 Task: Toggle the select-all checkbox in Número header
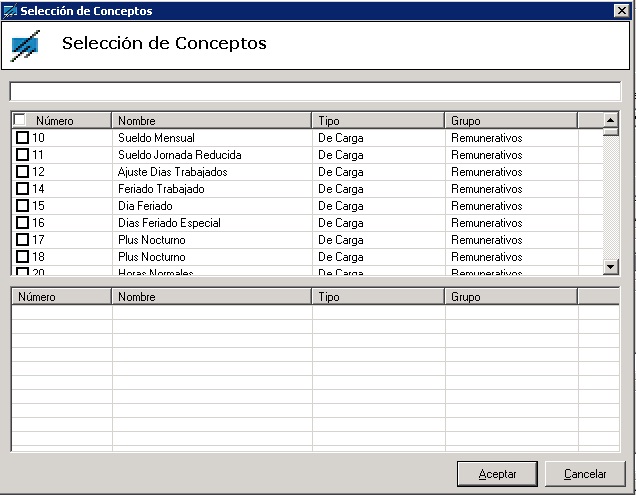coord(20,121)
